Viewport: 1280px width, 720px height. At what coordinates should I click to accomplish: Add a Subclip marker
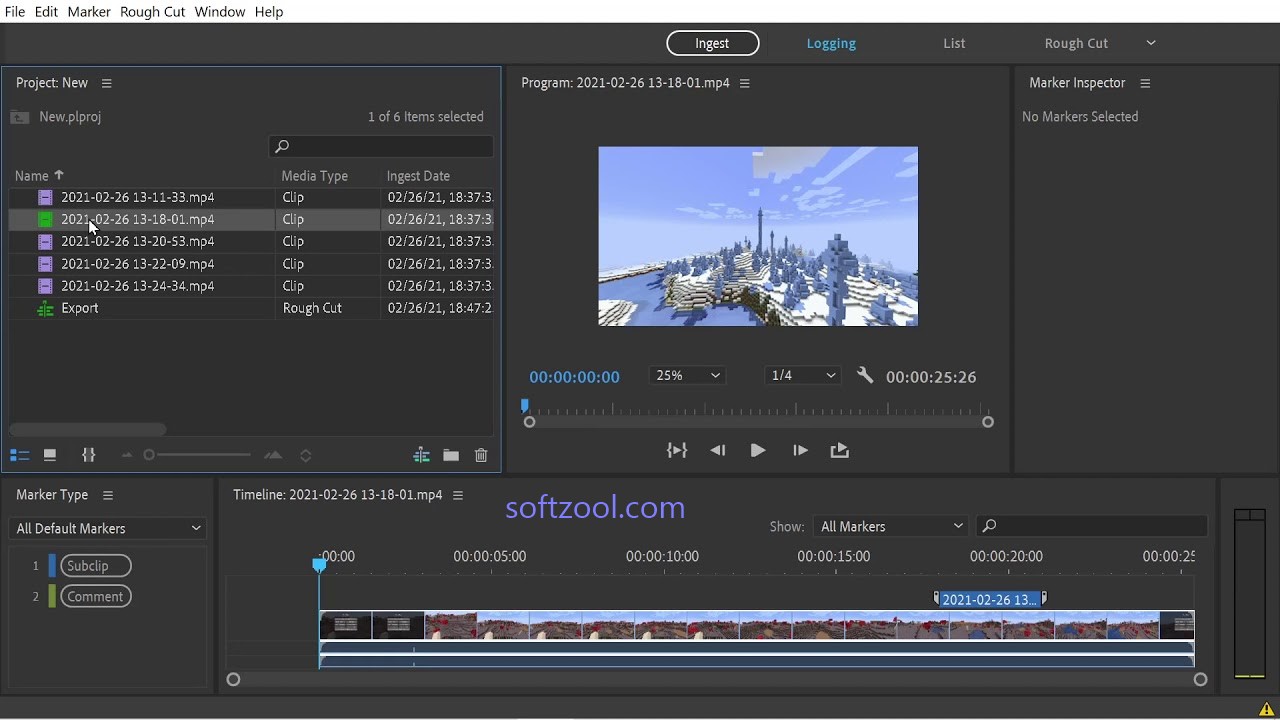95,566
